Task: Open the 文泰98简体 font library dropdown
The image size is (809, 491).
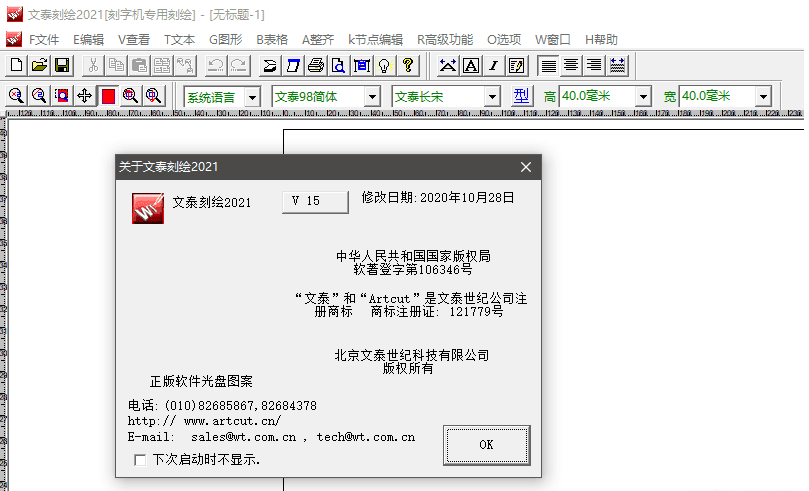Action: click(372, 96)
